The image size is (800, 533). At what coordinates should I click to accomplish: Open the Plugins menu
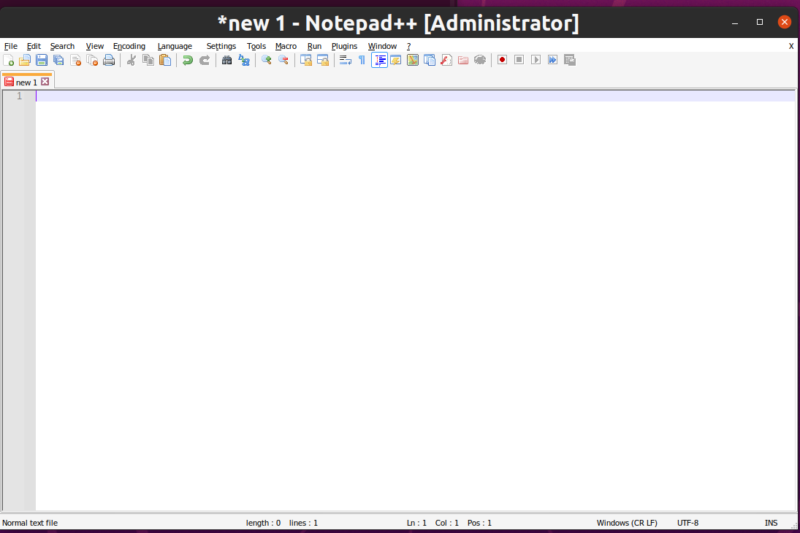(344, 46)
